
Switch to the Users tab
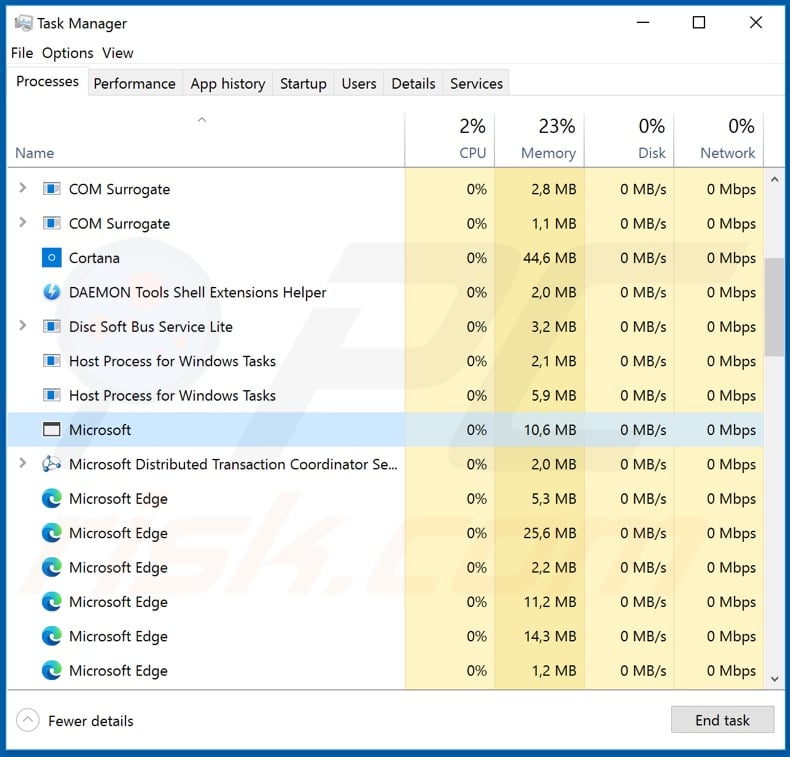click(x=359, y=83)
